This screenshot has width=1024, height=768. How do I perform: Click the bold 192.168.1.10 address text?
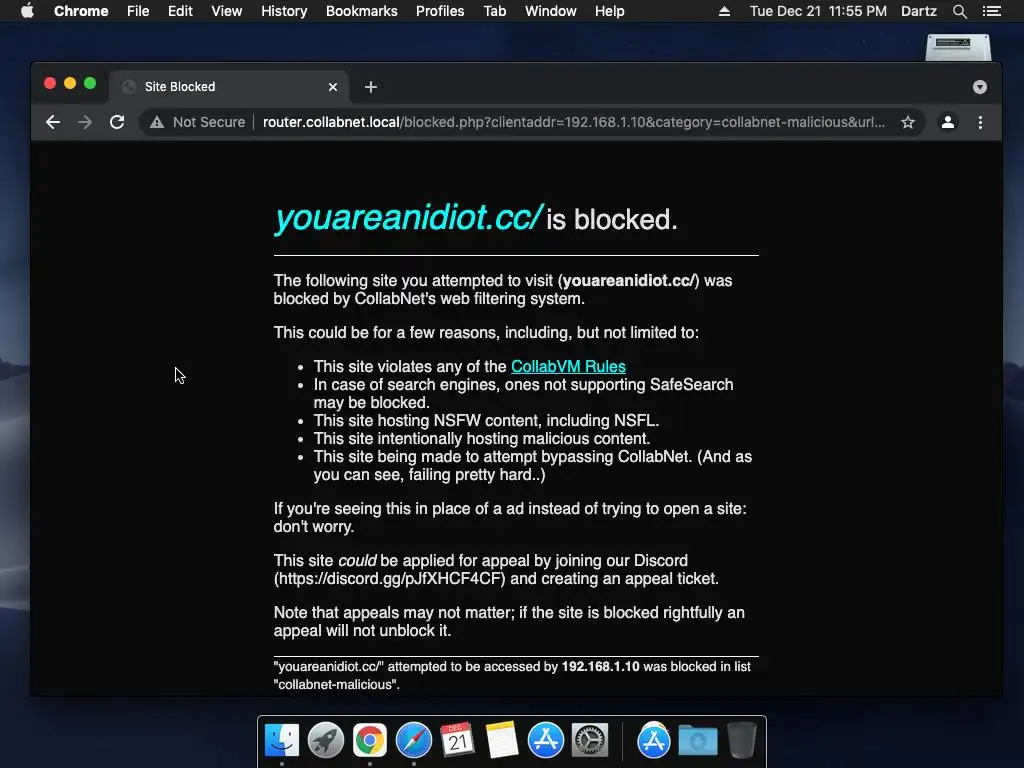(x=600, y=667)
